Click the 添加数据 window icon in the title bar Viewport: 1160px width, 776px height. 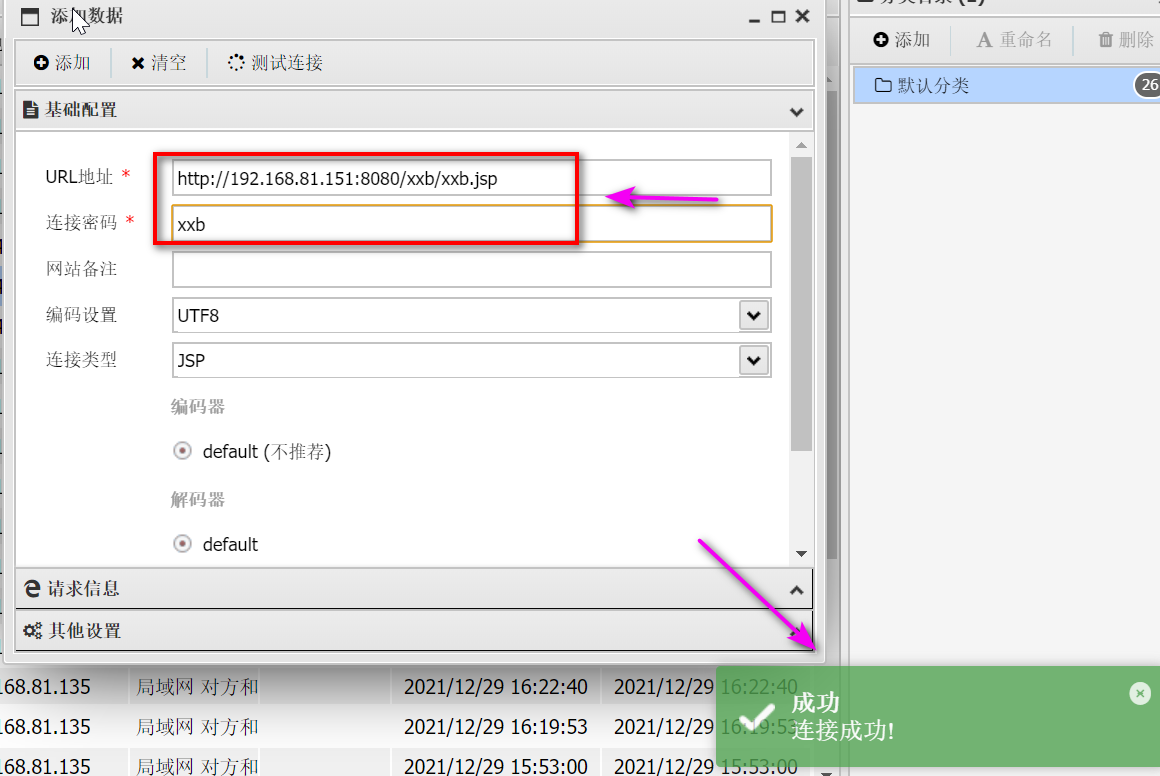(x=30, y=16)
